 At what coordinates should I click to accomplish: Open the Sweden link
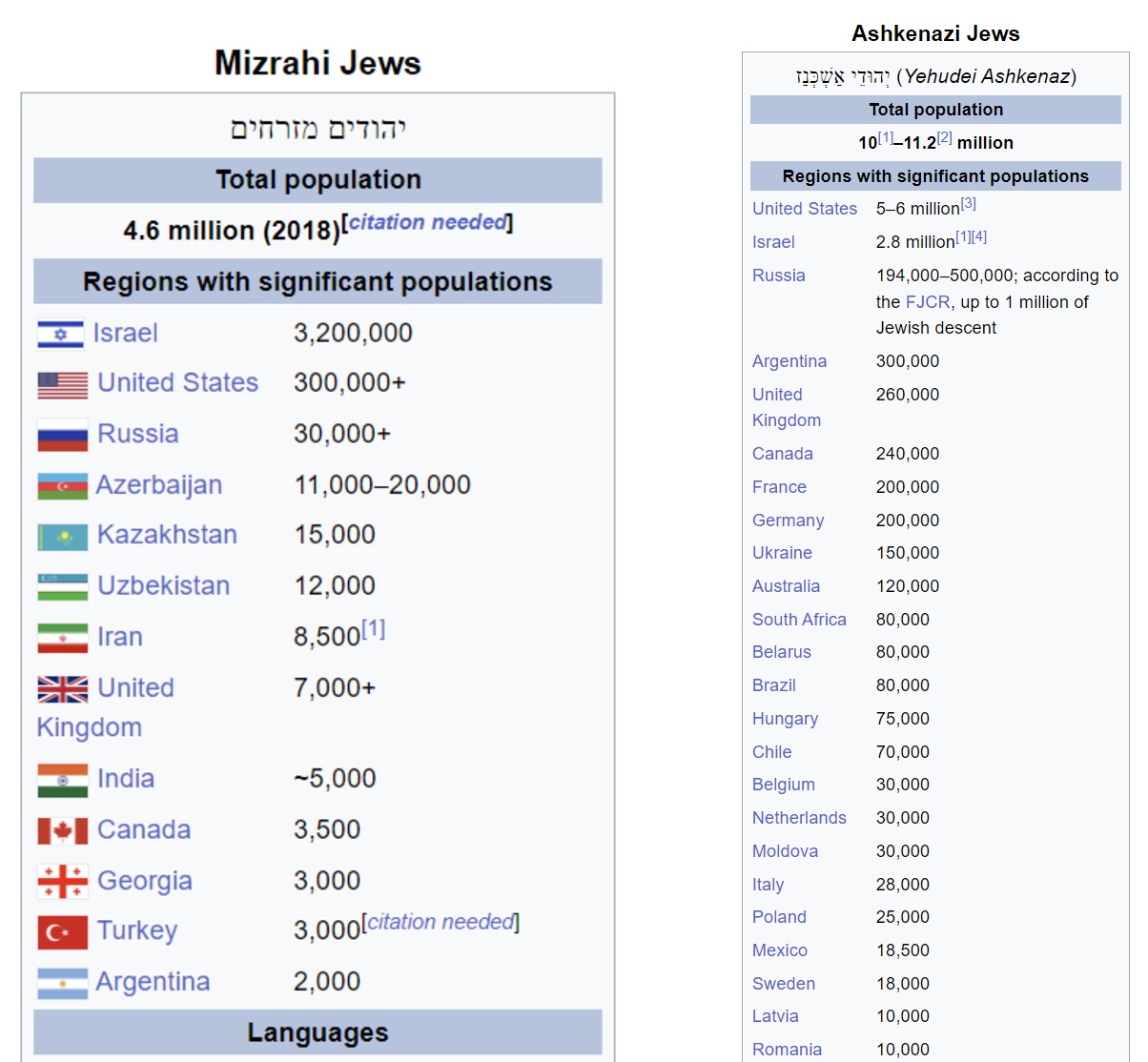coord(783,984)
